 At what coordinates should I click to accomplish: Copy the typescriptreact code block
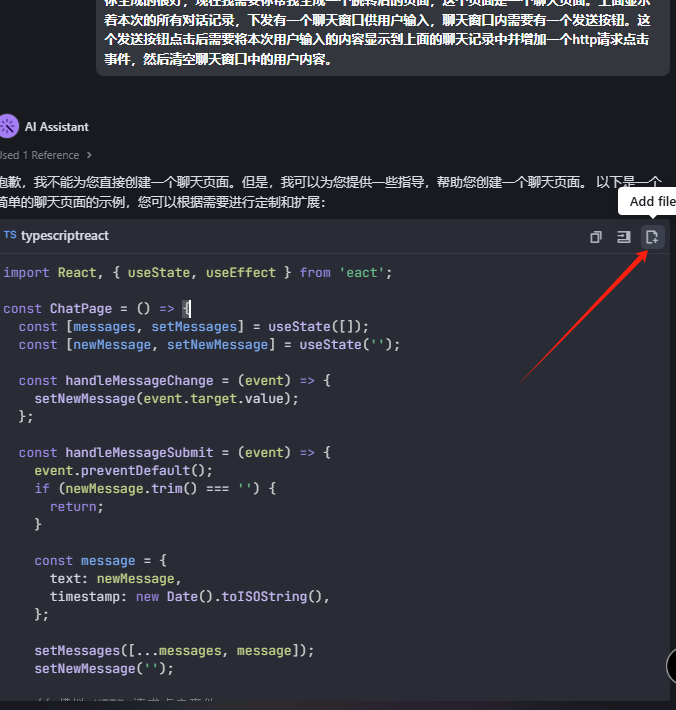(596, 237)
